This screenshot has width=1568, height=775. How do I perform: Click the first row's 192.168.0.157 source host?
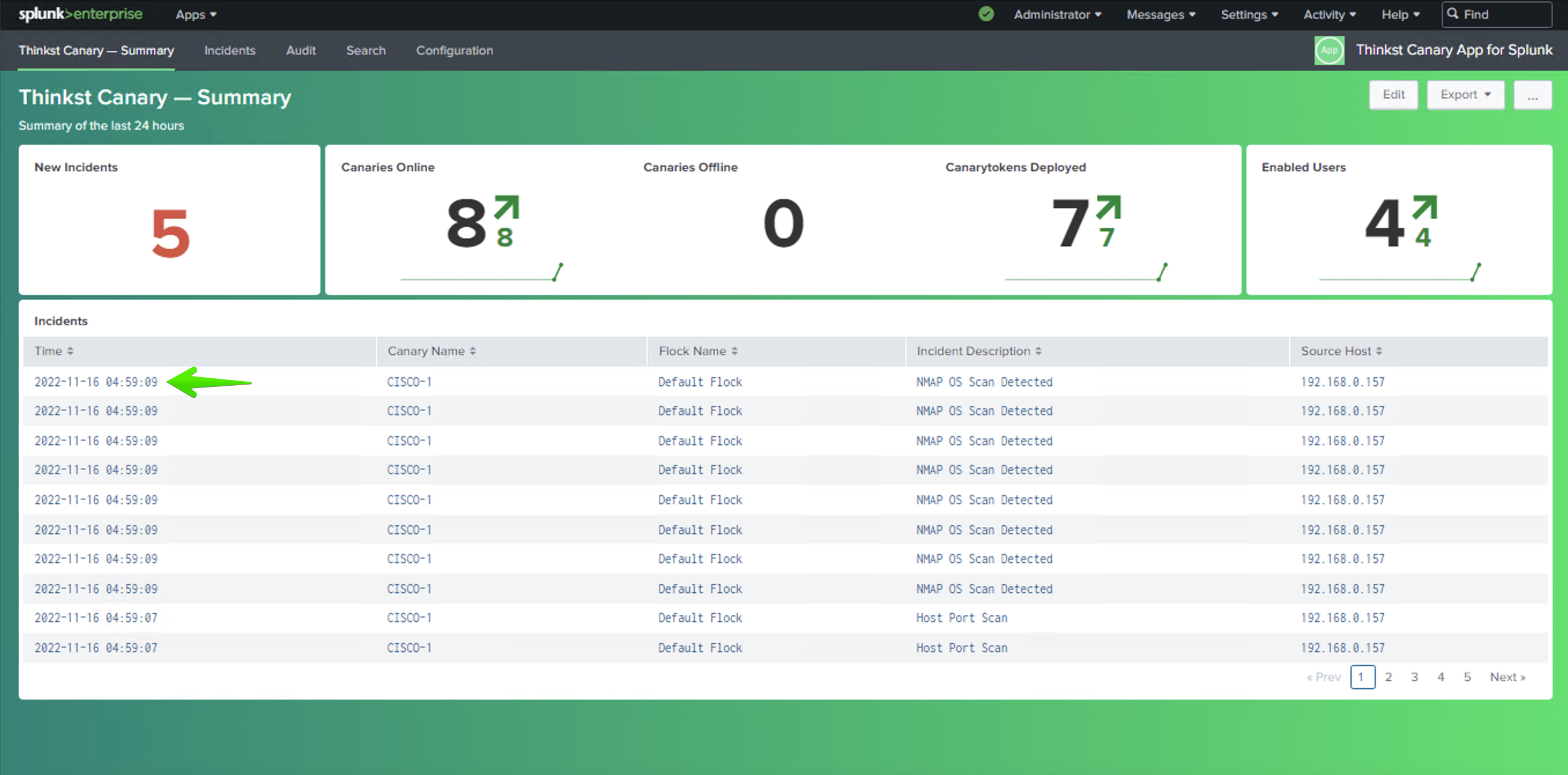coord(1342,382)
